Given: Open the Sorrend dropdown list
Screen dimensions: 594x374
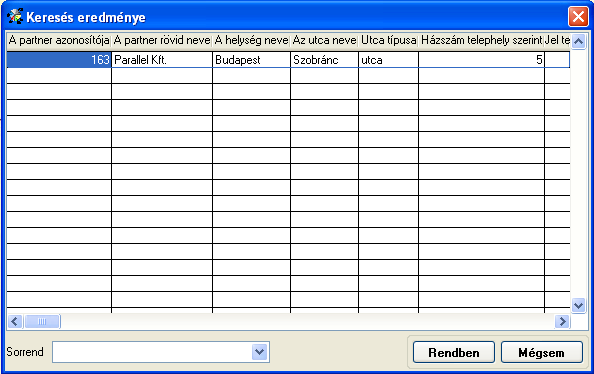Looking at the screenshot, I should (x=260, y=352).
